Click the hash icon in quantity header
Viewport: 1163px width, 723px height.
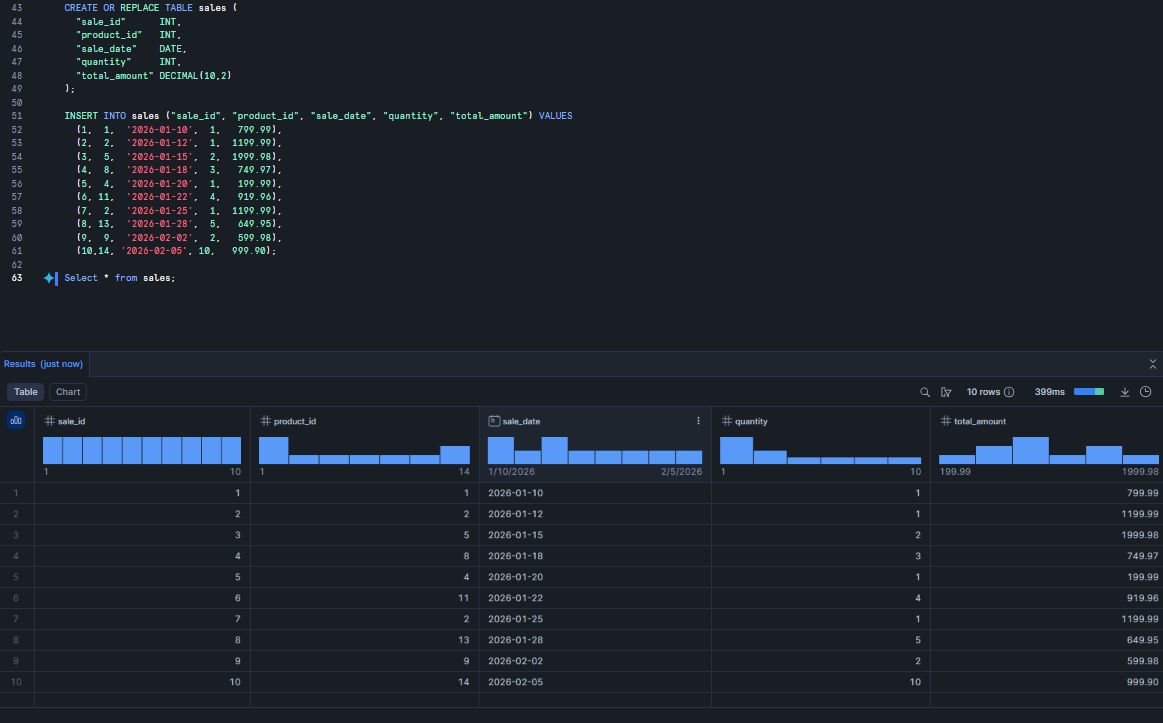click(725, 421)
